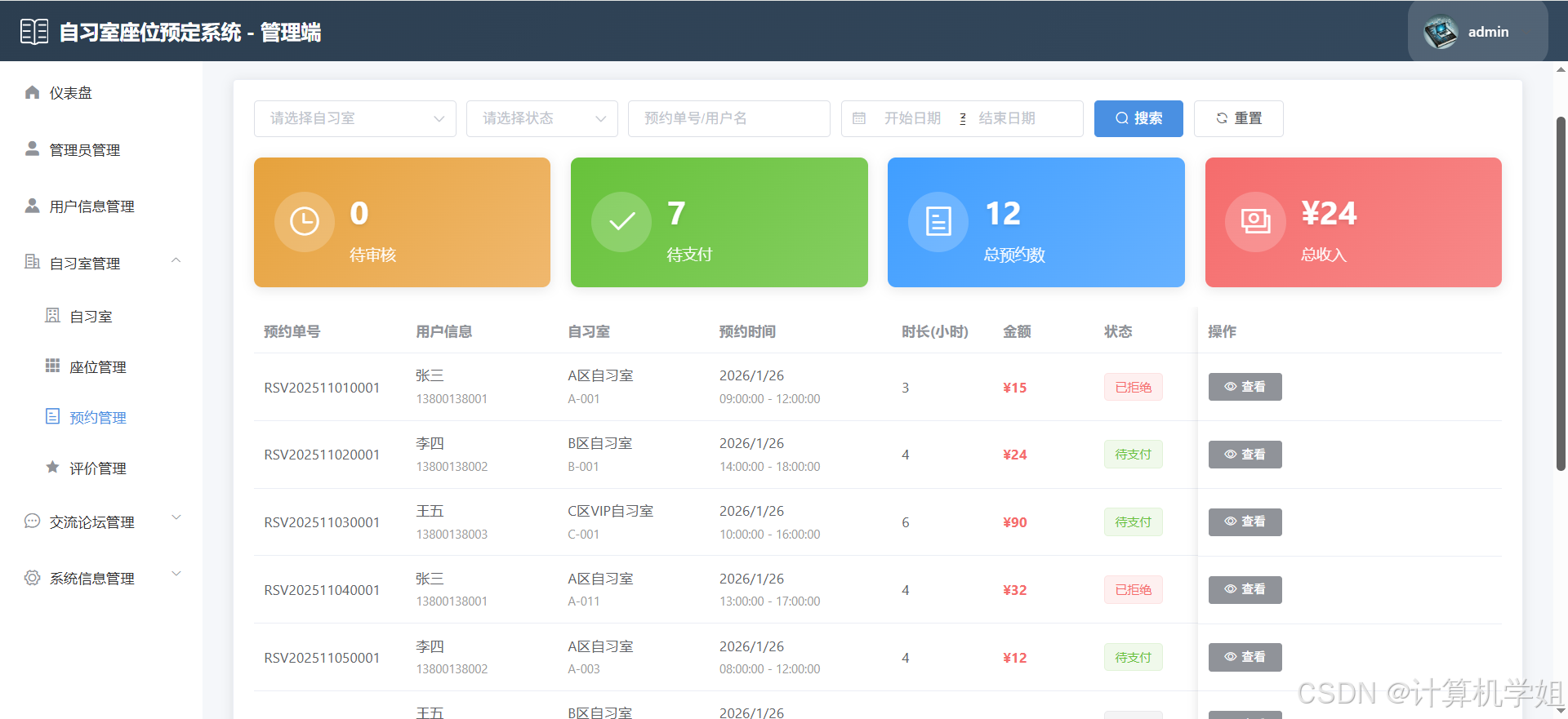Click the money icon on 总收入 card

pos(1255,221)
